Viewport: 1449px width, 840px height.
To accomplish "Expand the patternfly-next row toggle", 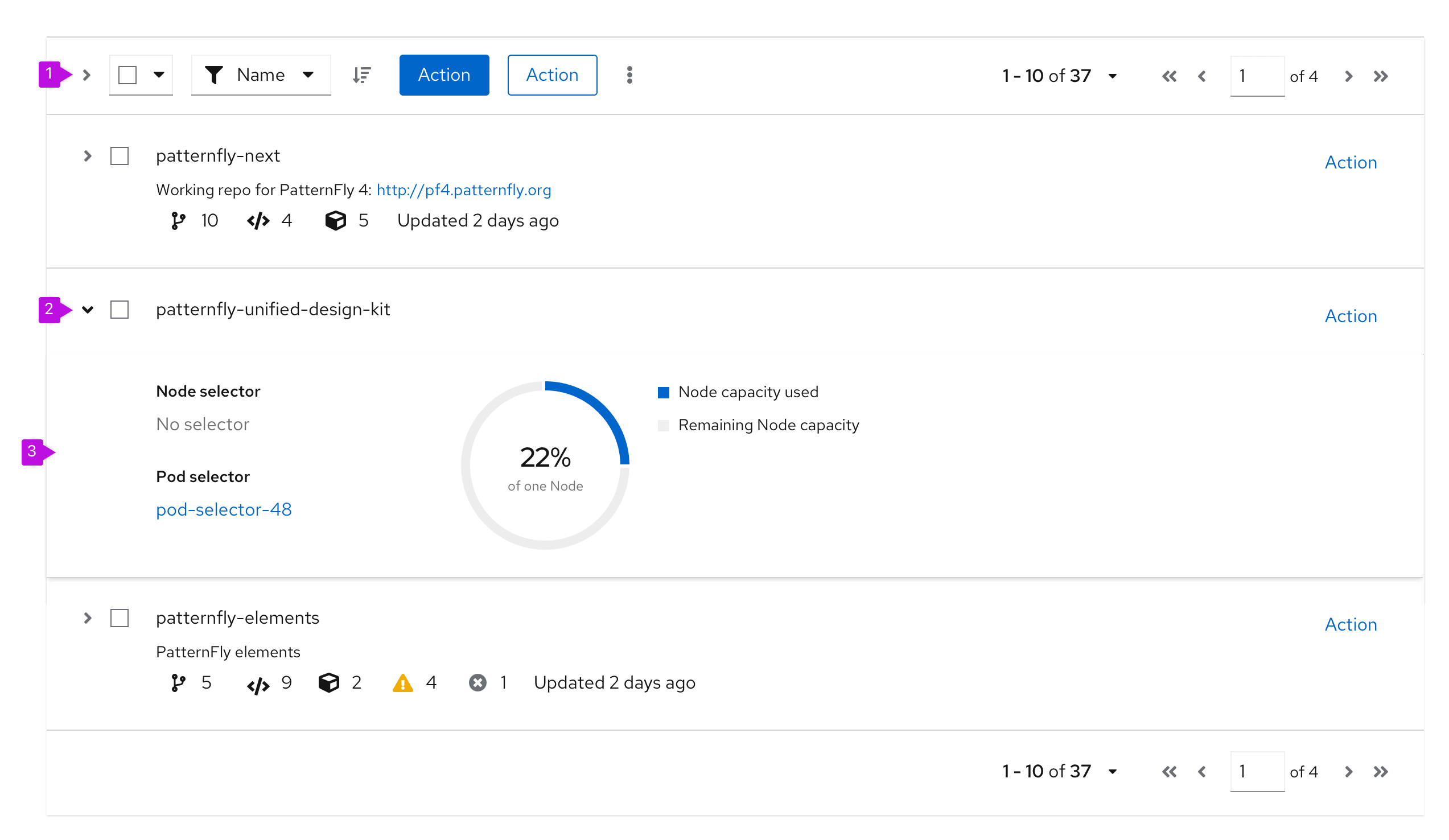I will point(88,155).
